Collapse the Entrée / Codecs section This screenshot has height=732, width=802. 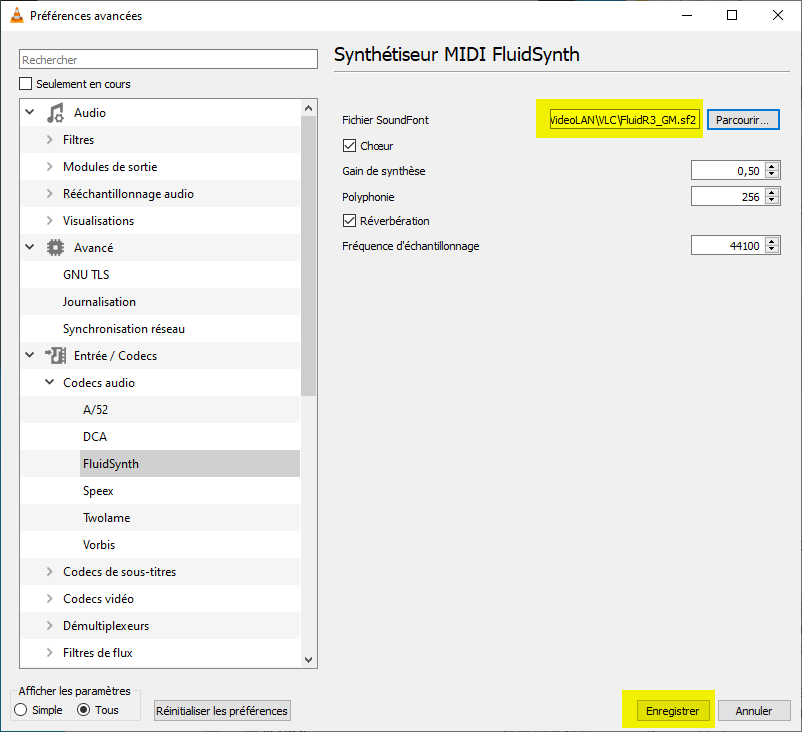coord(30,355)
